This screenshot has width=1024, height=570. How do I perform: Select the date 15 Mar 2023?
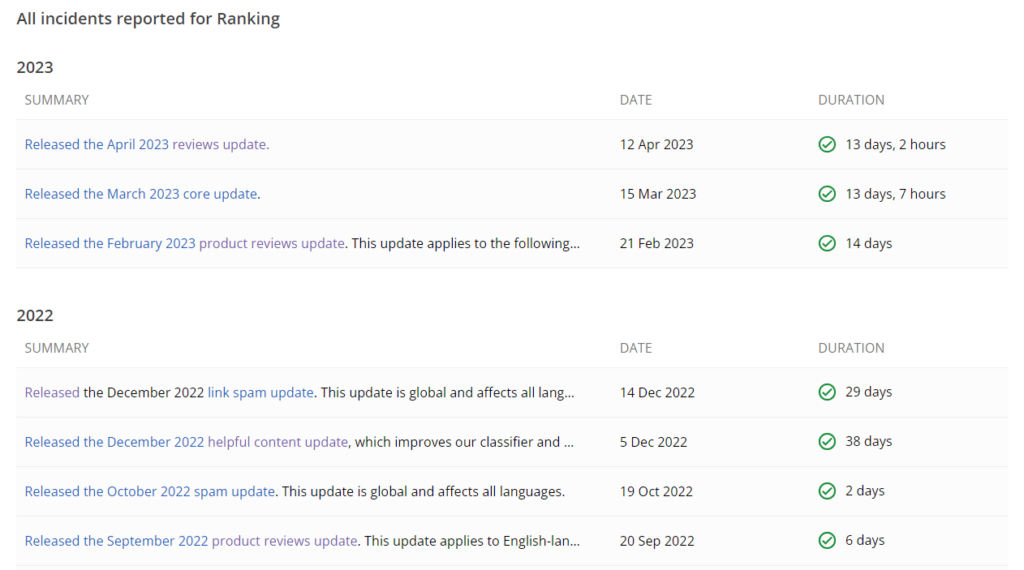pos(658,194)
